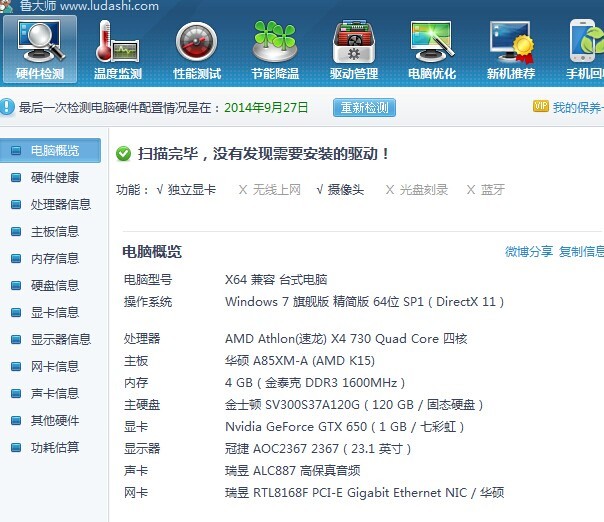Click the blue info icon beside 最后一次检测

(x=7, y=107)
